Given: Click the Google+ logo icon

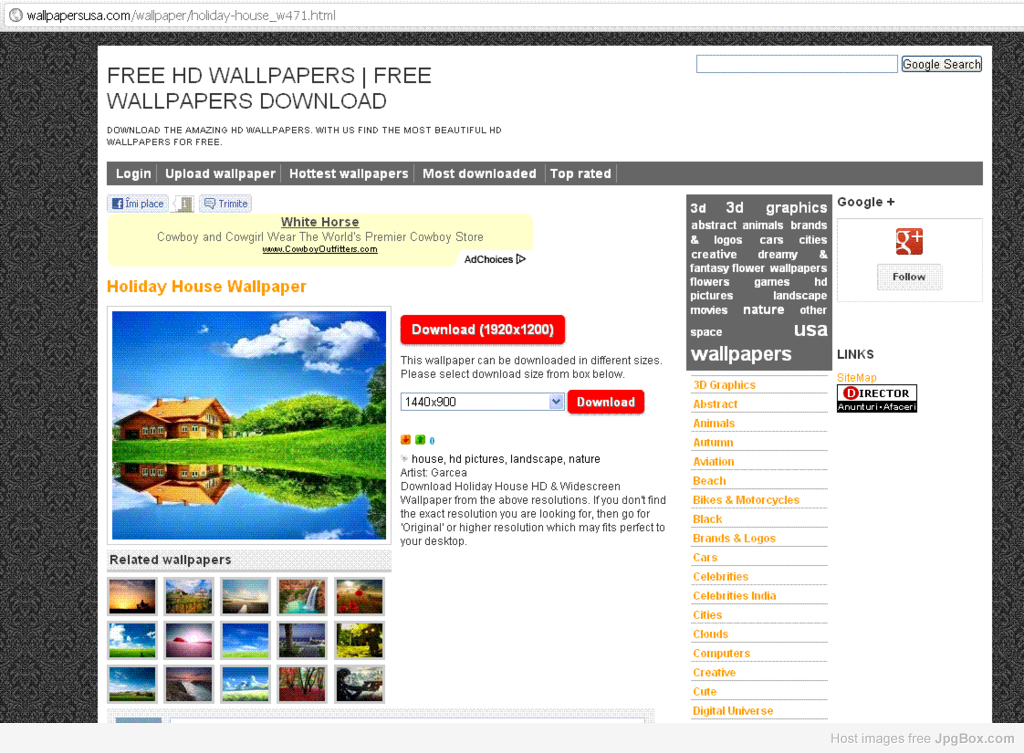Looking at the screenshot, I should point(909,242).
